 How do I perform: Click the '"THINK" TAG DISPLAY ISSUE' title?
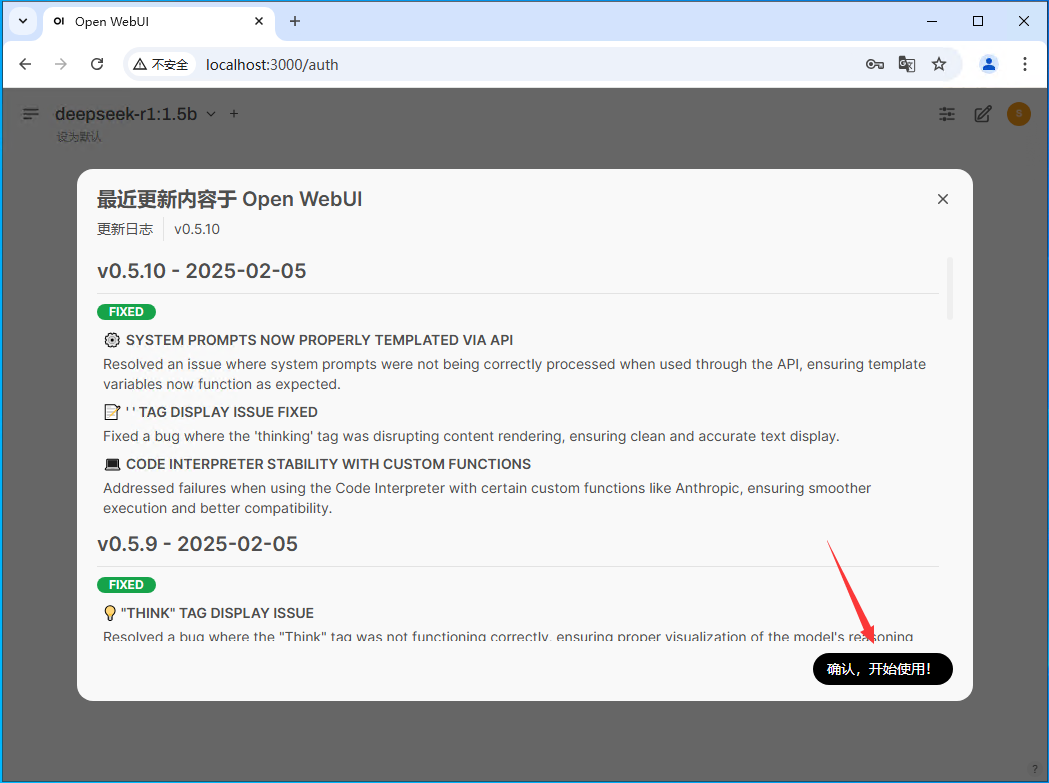(217, 613)
